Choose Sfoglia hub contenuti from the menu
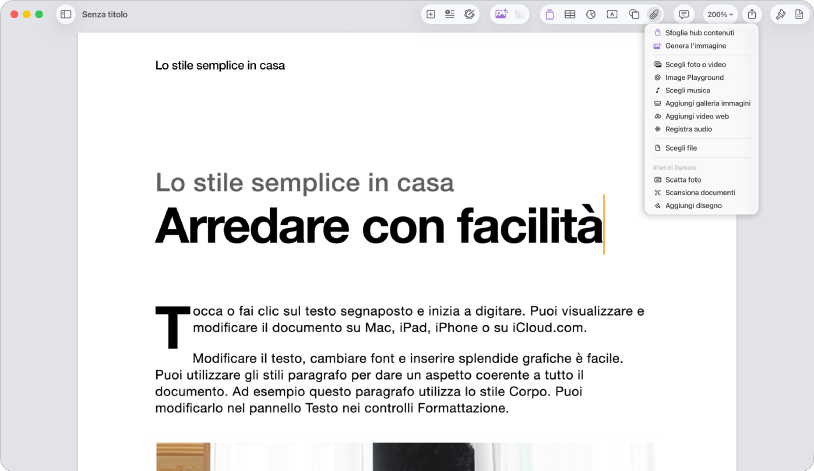The height and width of the screenshot is (471, 814). coord(701,33)
